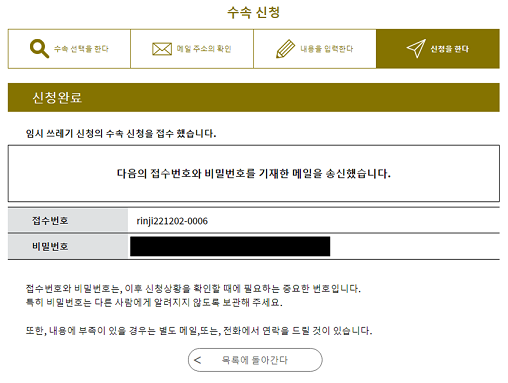This screenshot has height=383, width=508.
Task: Click the 목록에 돌아간다 back button
Action: (x=255, y=360)
